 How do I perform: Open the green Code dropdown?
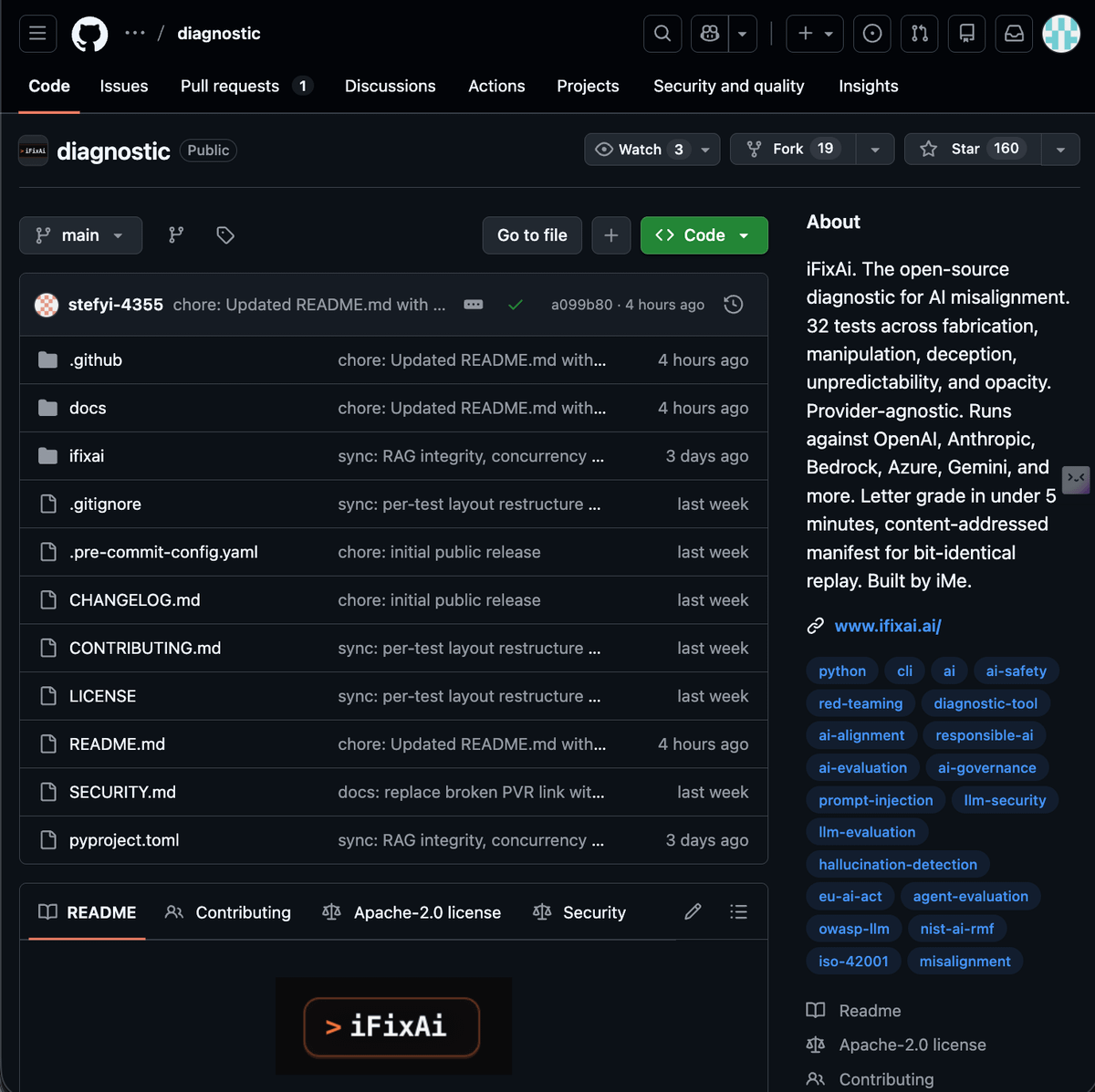point(704,235)
